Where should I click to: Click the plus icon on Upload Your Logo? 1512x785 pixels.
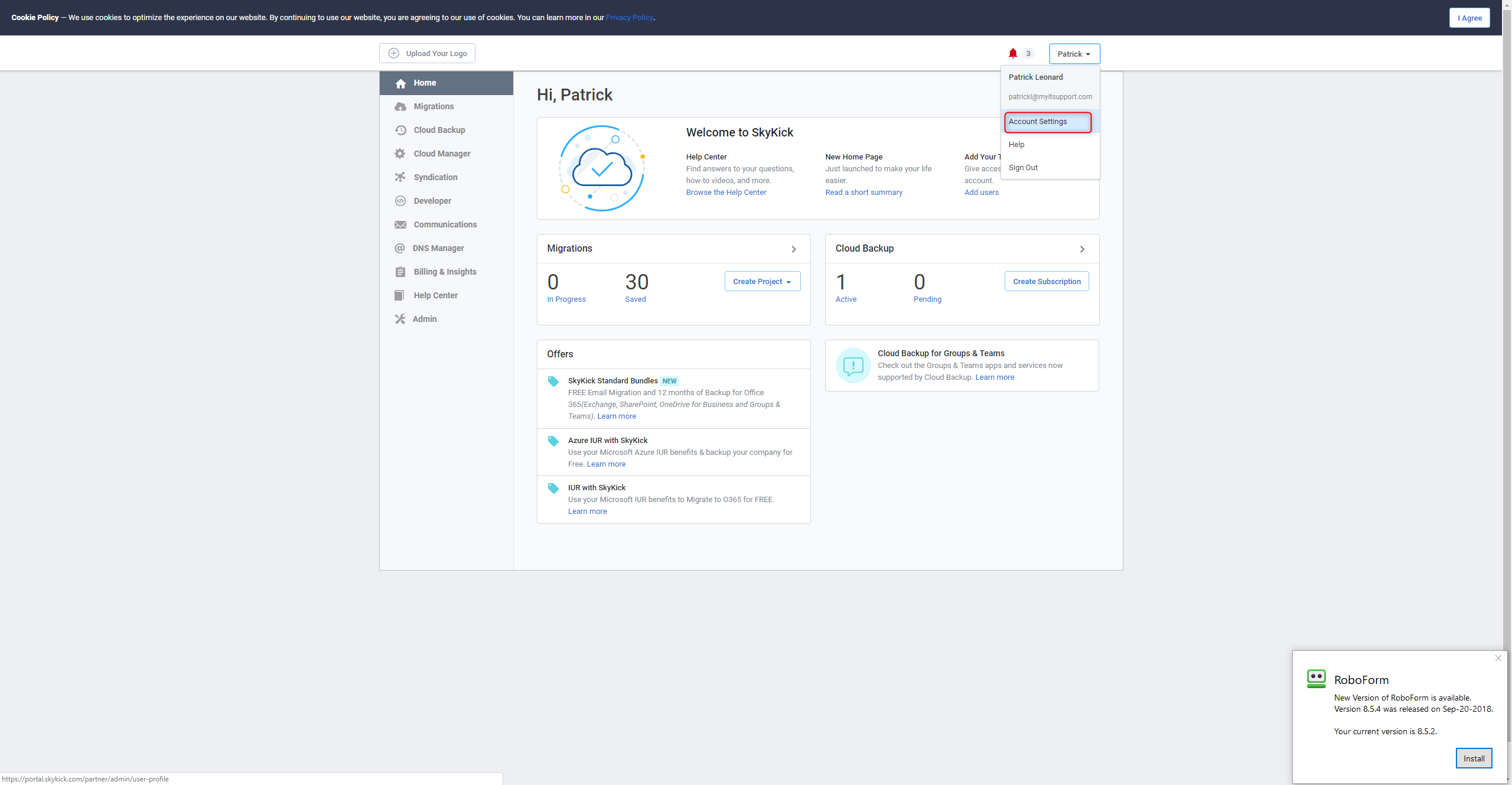pyautogui.click(x=393, y=53)
